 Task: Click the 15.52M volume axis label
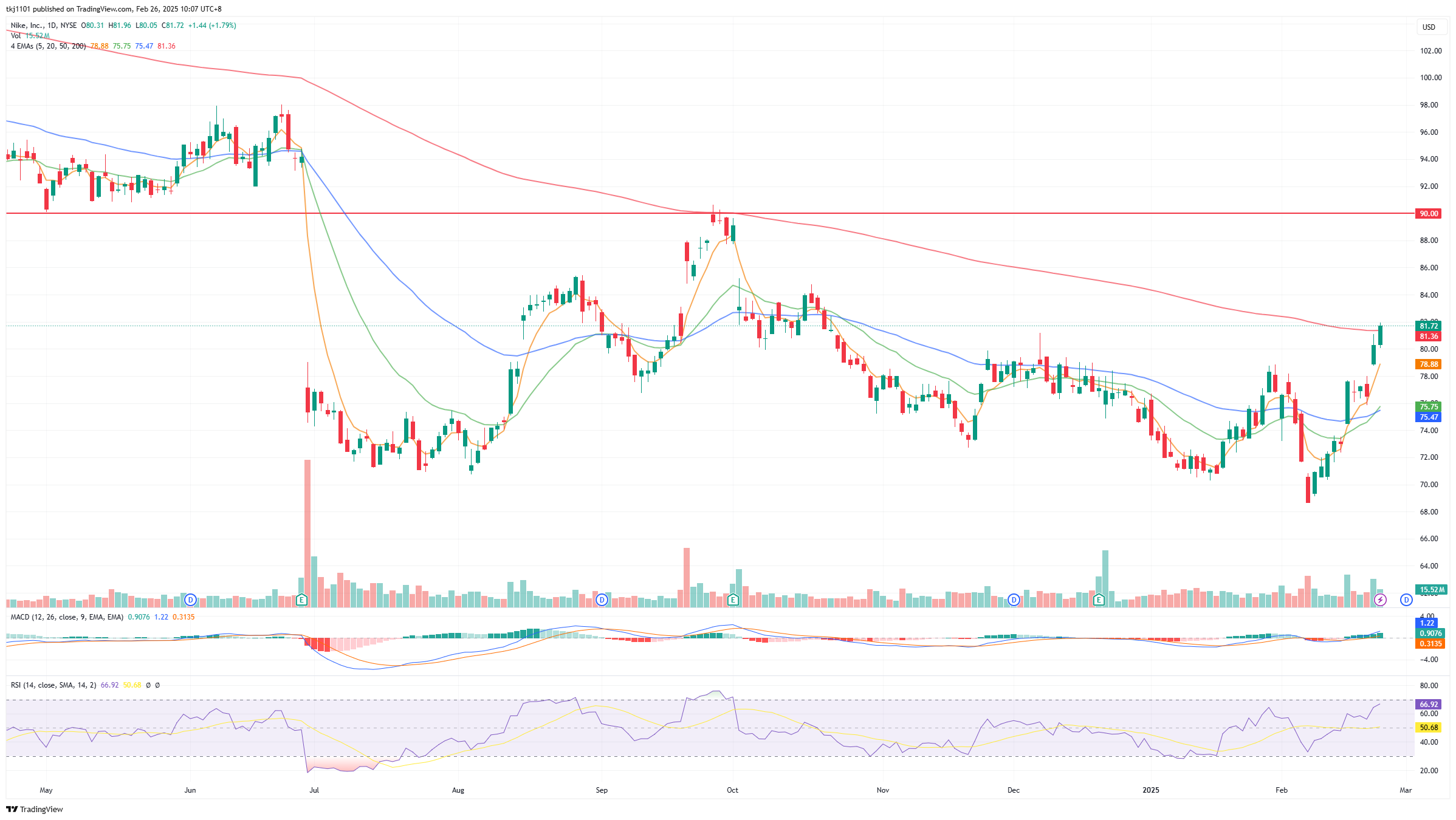point(1431,590)
